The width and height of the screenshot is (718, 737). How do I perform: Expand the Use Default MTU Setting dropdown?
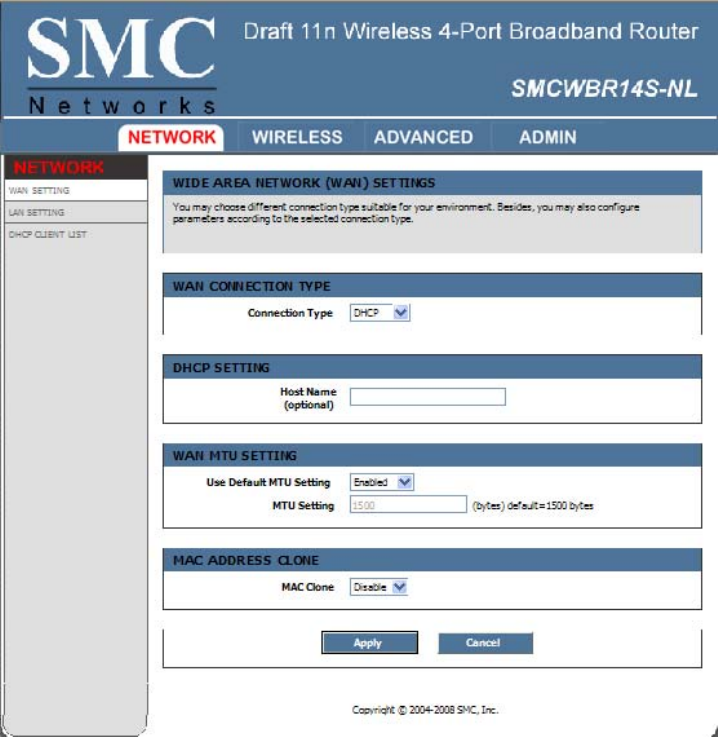tap(382, 482)
